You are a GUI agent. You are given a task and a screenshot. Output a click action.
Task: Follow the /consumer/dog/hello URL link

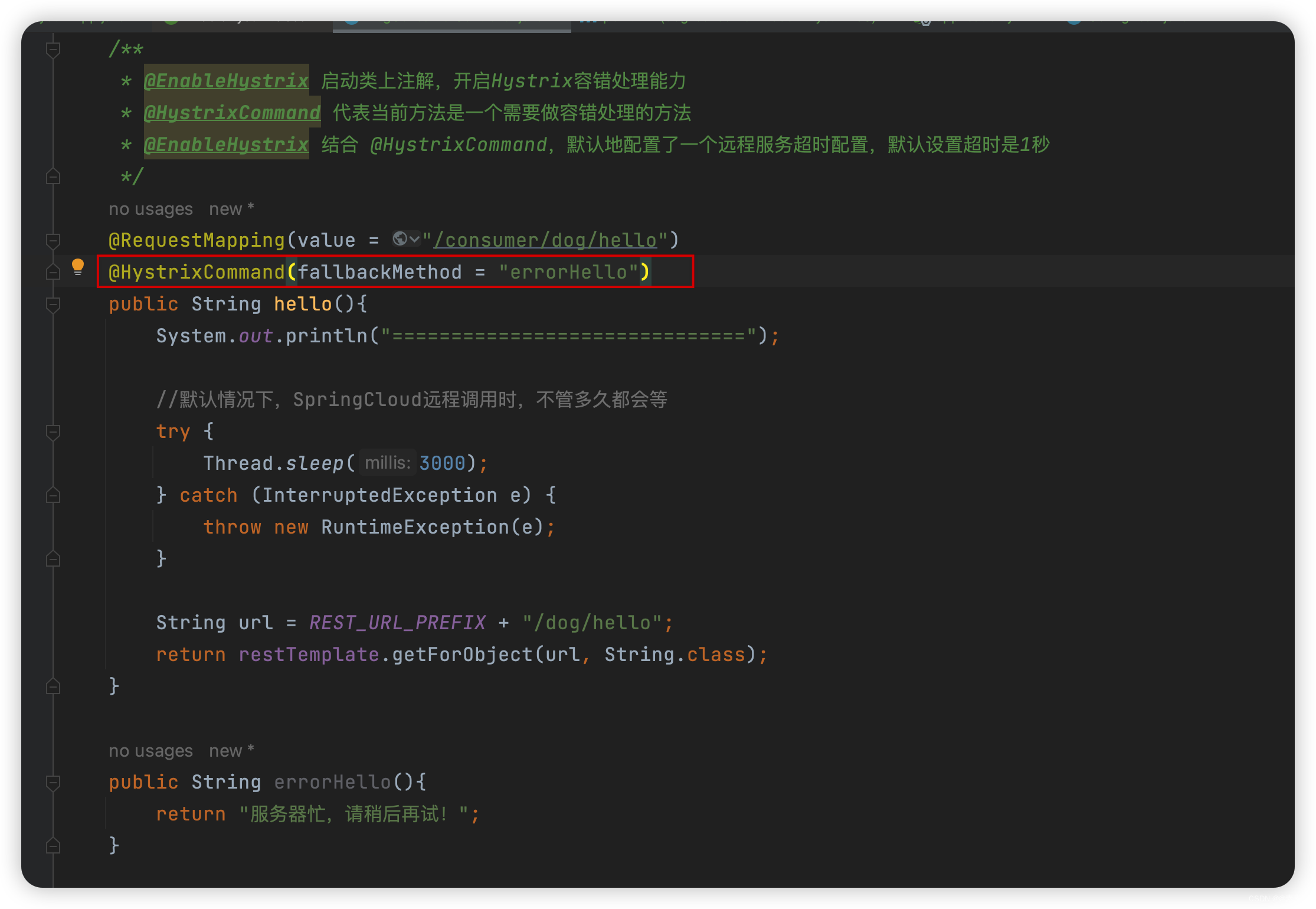(545, 240)
